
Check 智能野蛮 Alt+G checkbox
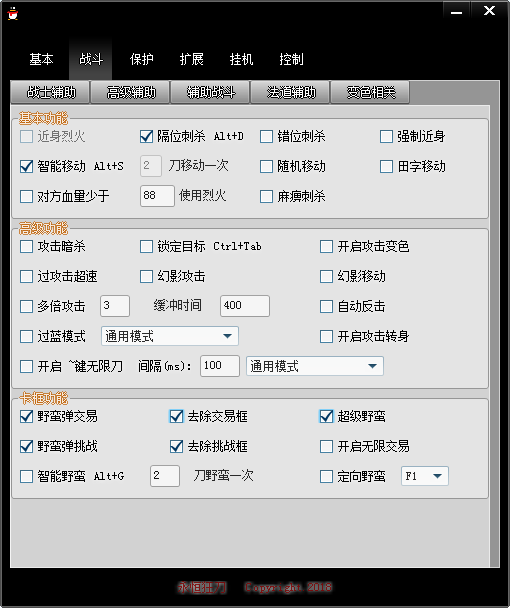(x=26, y=476)
